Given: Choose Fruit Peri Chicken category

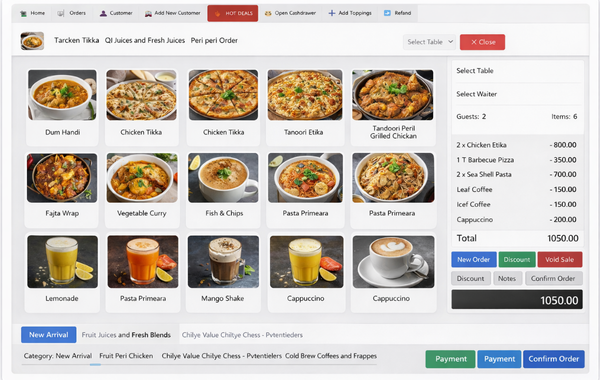Looking at the screenshot, I should tap(126, 356).
